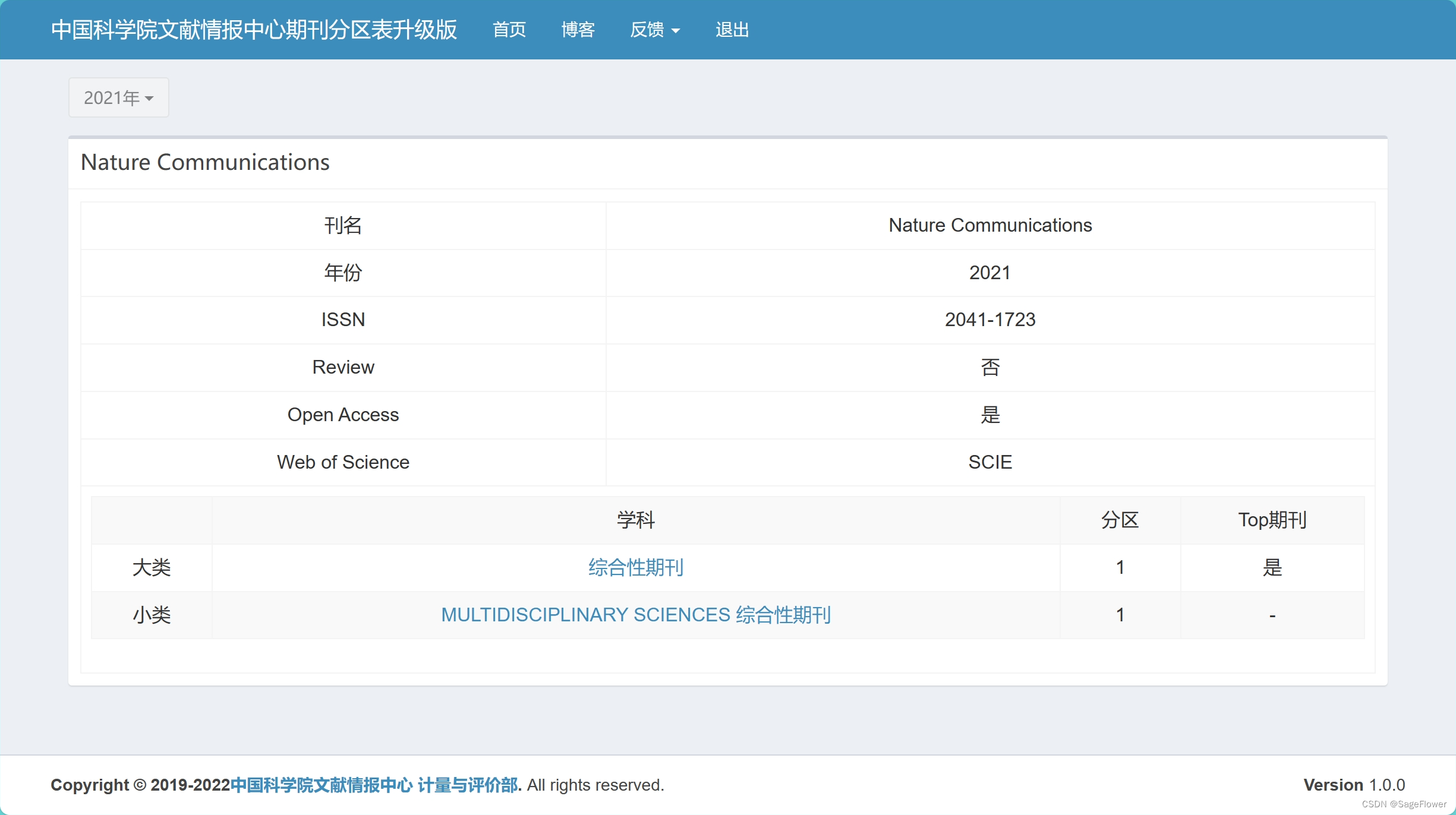Click the 分区 value 1 in 小类 row
1456x815 pixels.
(x=1120, y=615)
